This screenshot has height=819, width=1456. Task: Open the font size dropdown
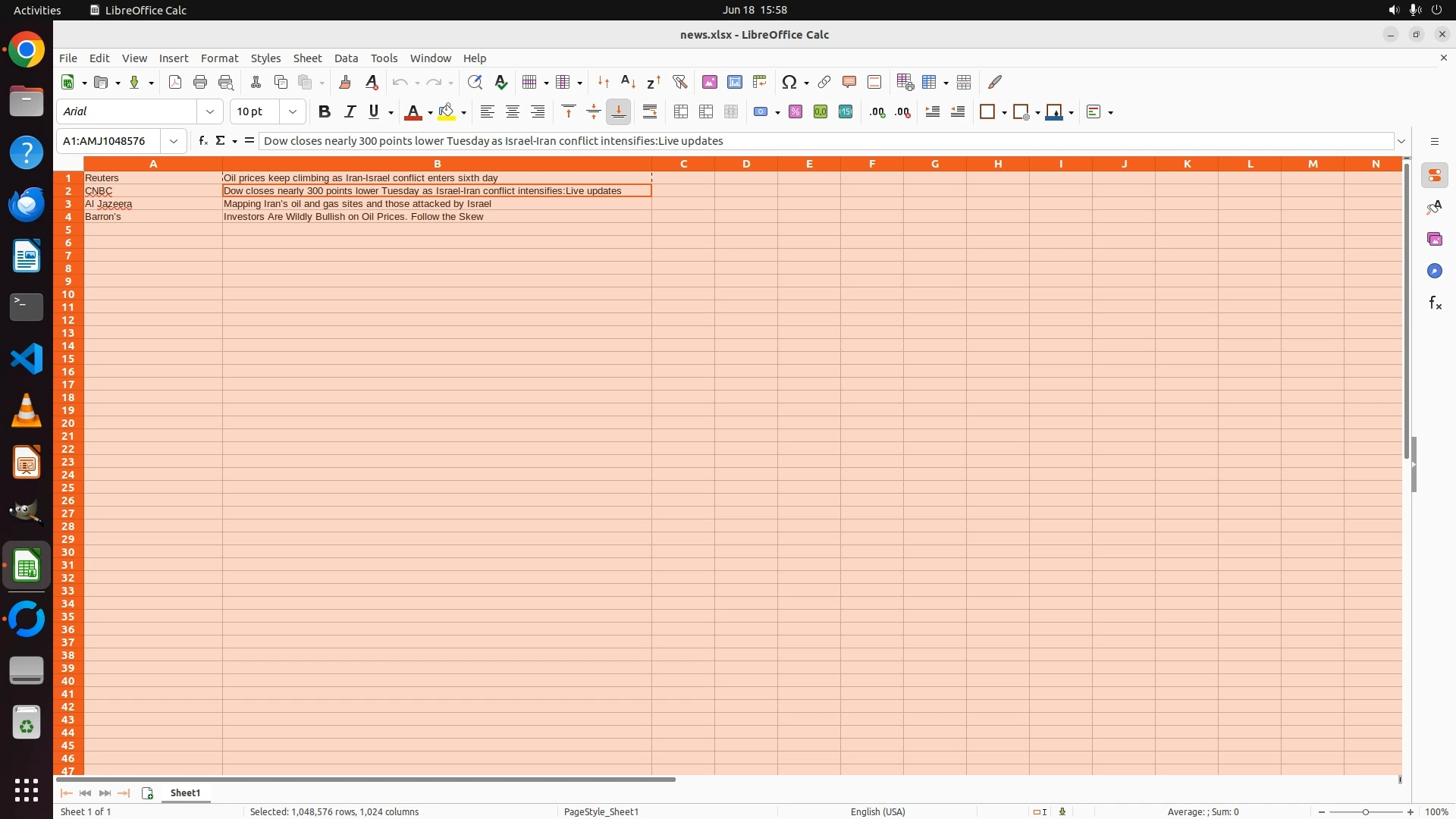293,112
